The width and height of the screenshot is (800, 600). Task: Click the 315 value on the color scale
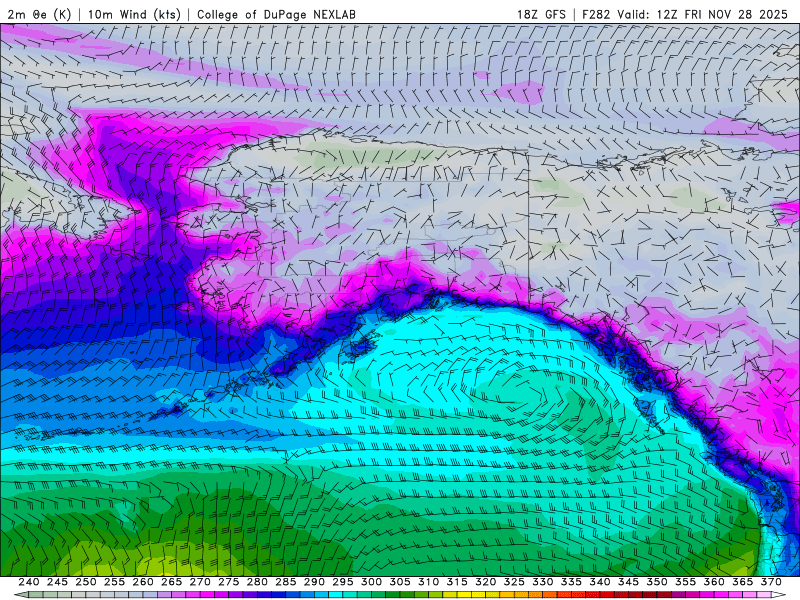(x=457, y=582)
